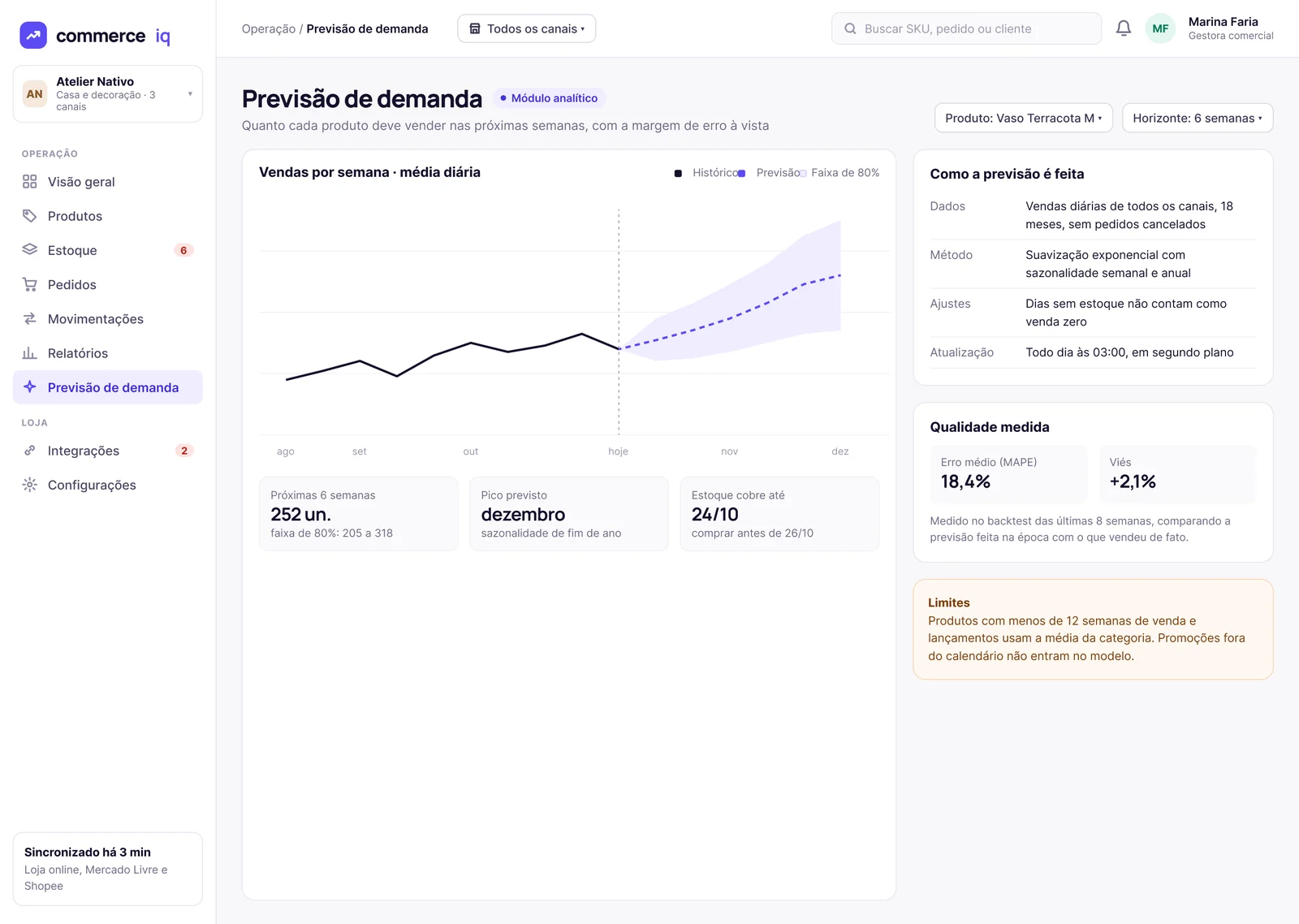Click the store icon in Todos os canais
The image size is (1299, 924).
[475, 28]
